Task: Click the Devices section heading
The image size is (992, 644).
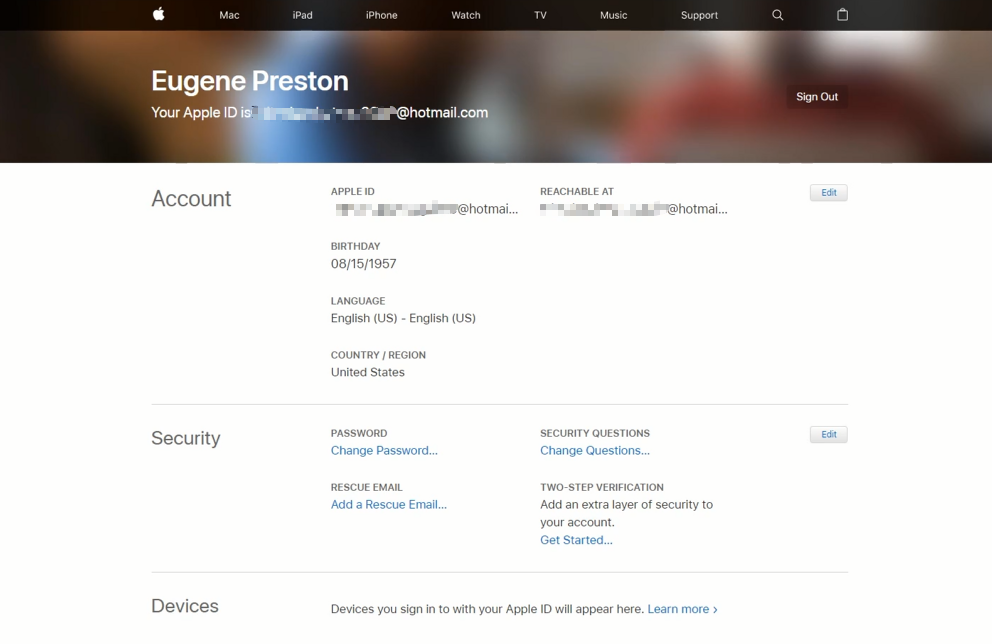Action: point(185,606)
